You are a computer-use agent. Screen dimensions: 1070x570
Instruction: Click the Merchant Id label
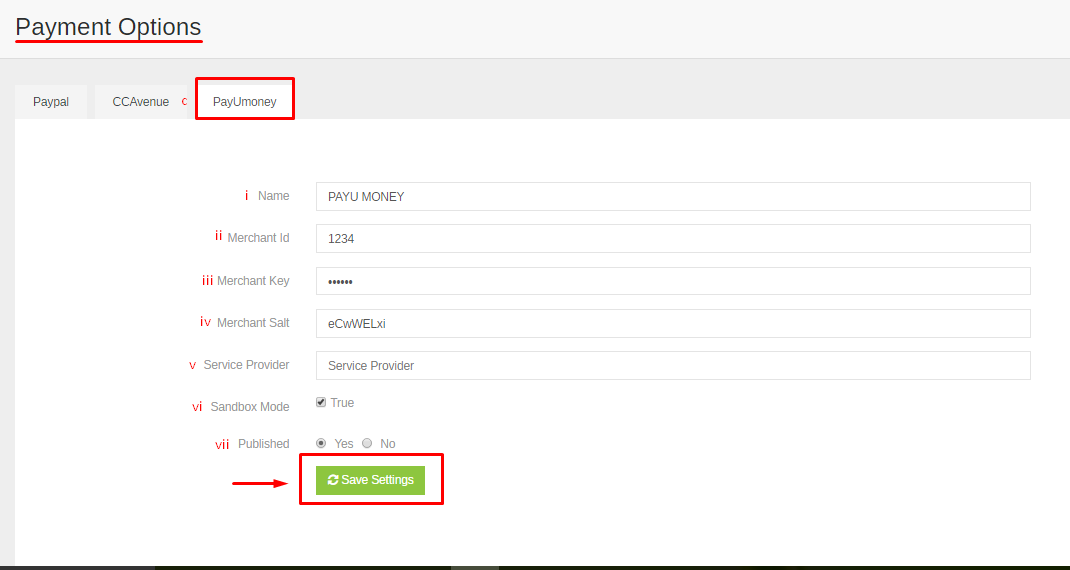pyautogui.click(x=259, y=238)
